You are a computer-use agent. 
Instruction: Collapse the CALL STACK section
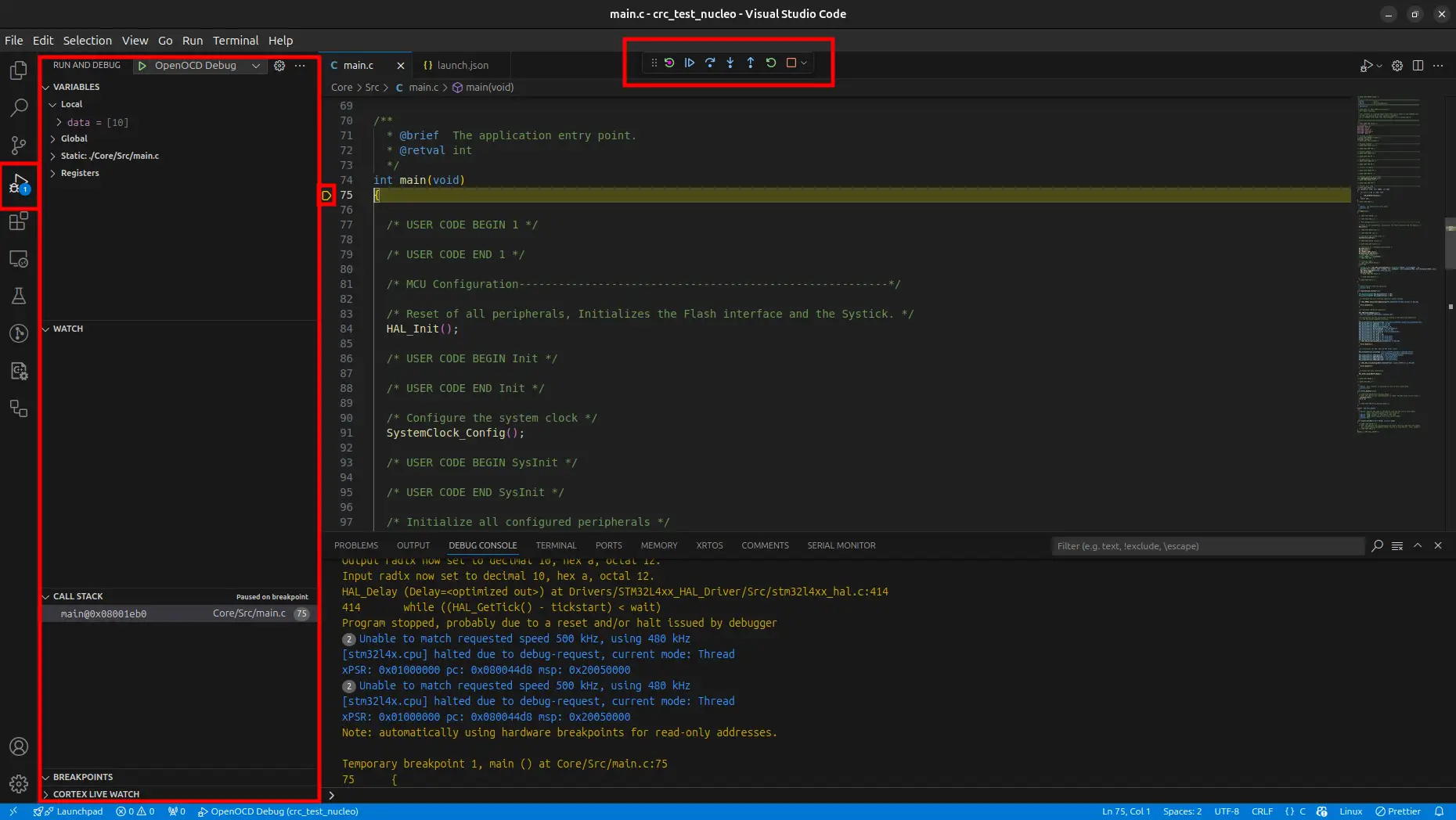pos(45,596)
